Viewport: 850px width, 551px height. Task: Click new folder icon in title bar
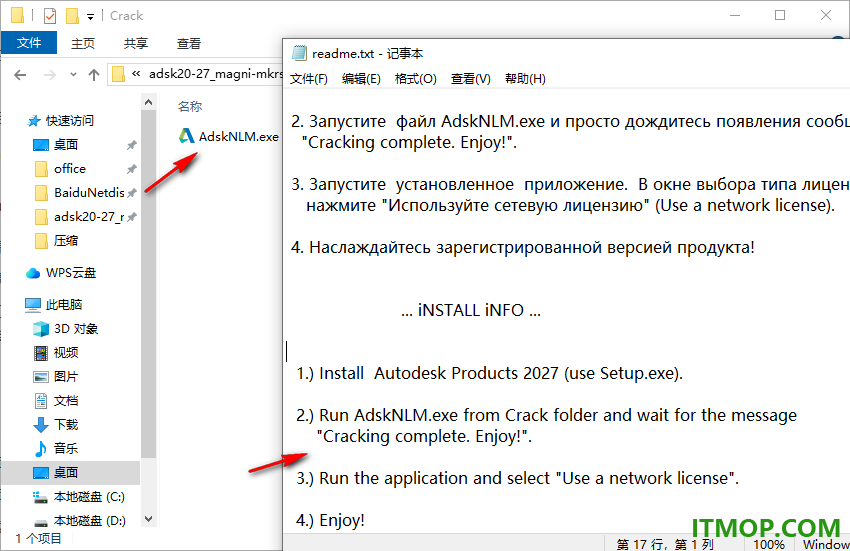73,16
